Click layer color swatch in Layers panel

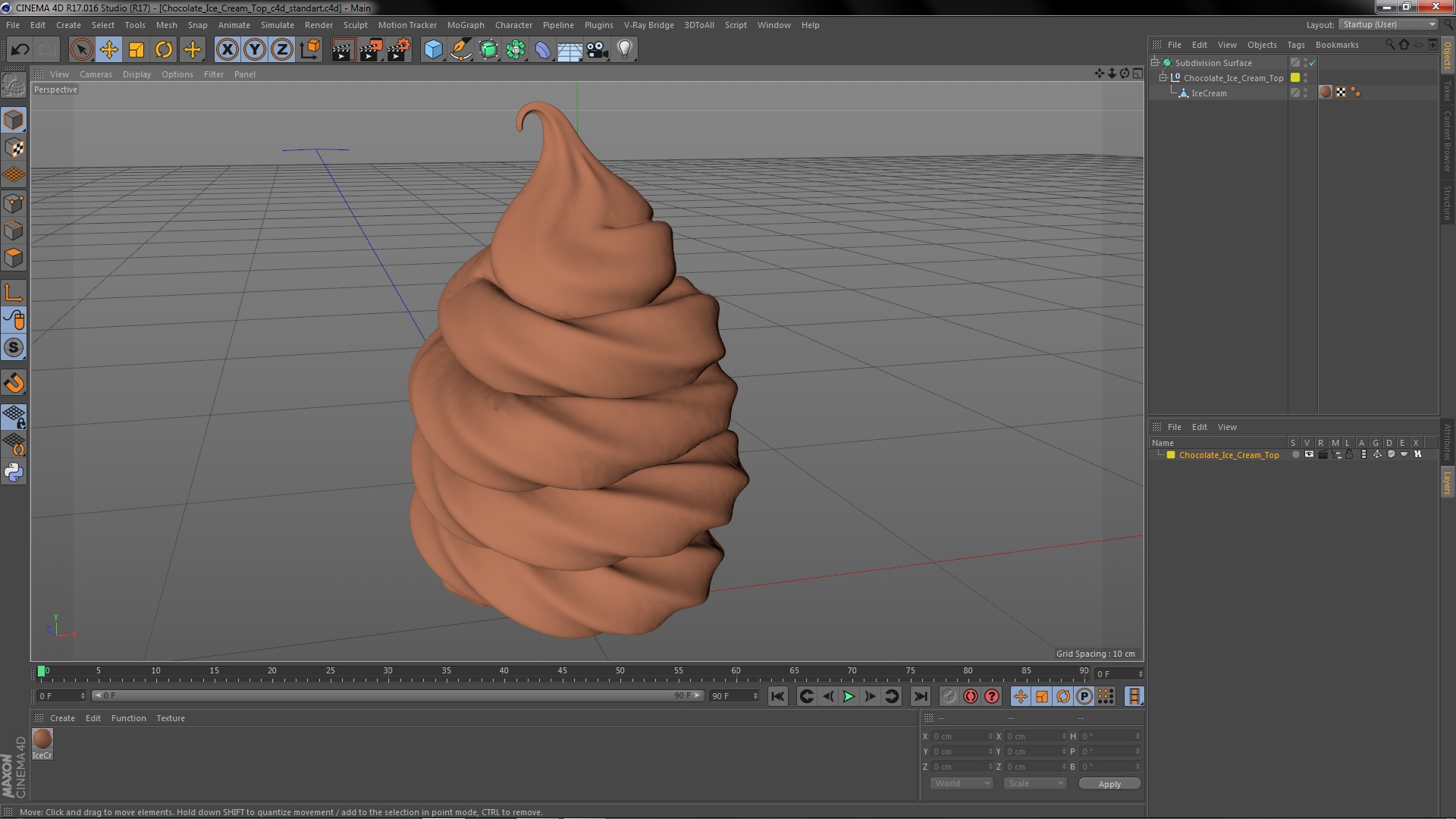coord(1171,455)
